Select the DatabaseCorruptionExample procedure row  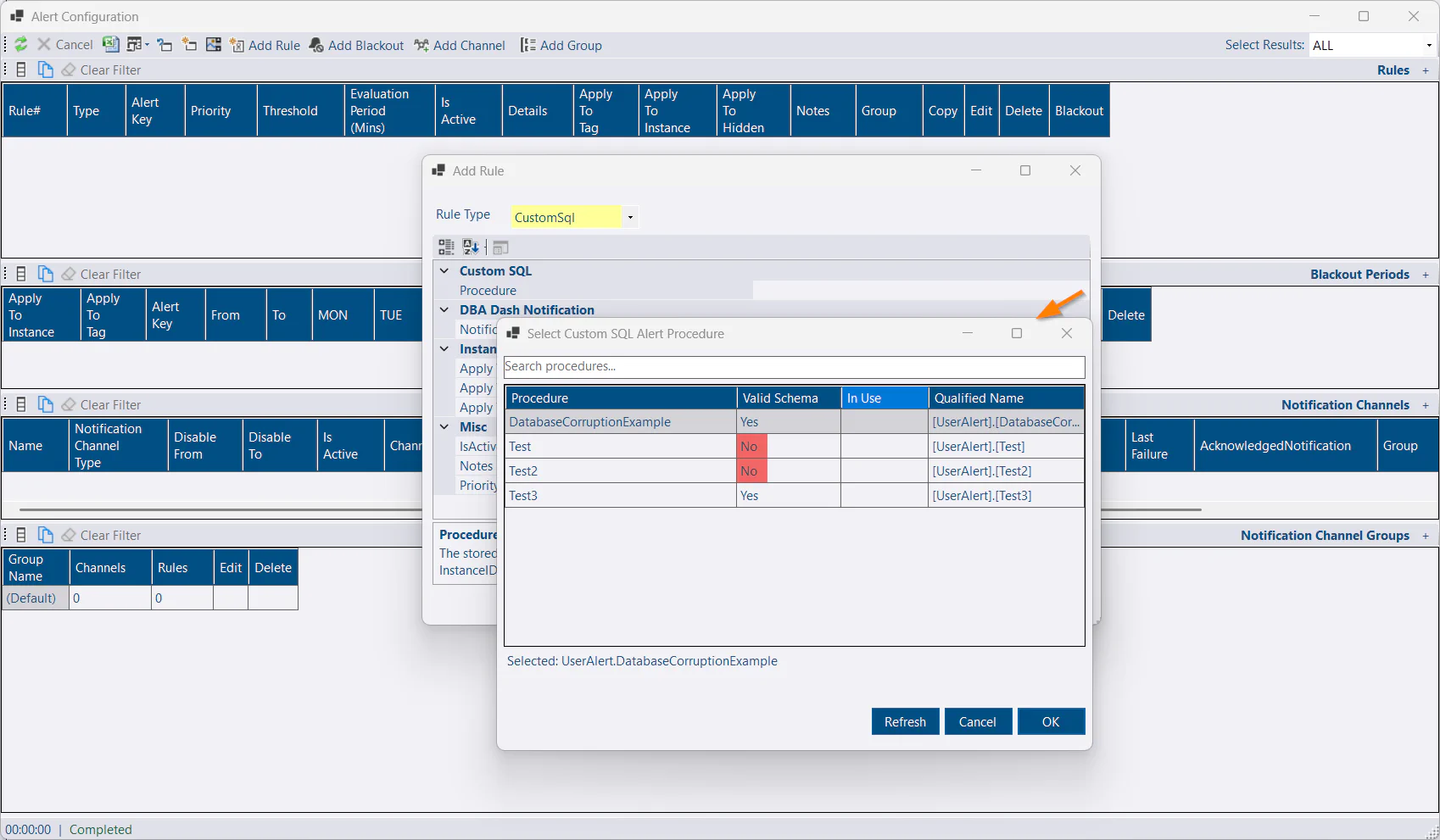(795, 422)
